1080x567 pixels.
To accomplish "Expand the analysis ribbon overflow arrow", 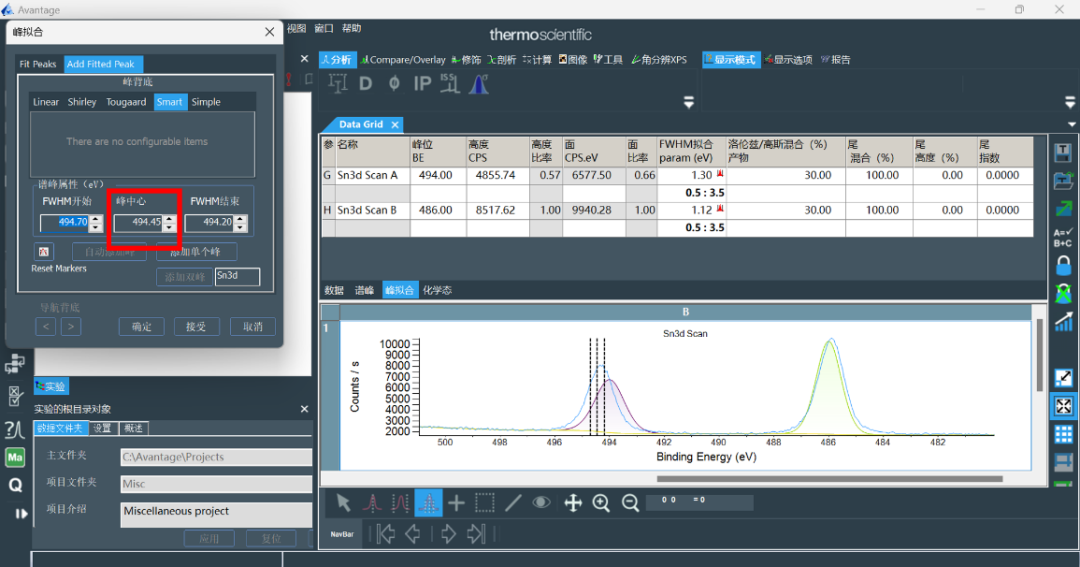I will coord(688,102).
